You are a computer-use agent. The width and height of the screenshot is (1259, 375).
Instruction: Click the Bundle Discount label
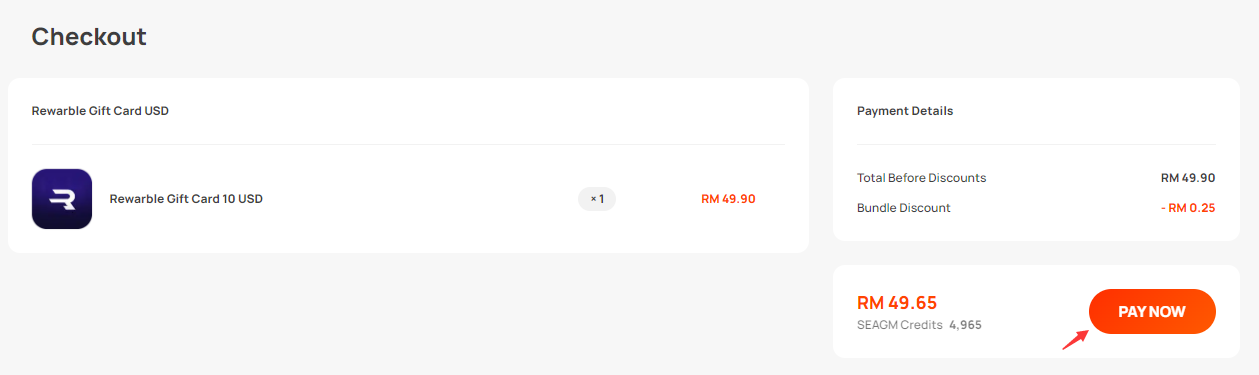click(x=904, y=208)
